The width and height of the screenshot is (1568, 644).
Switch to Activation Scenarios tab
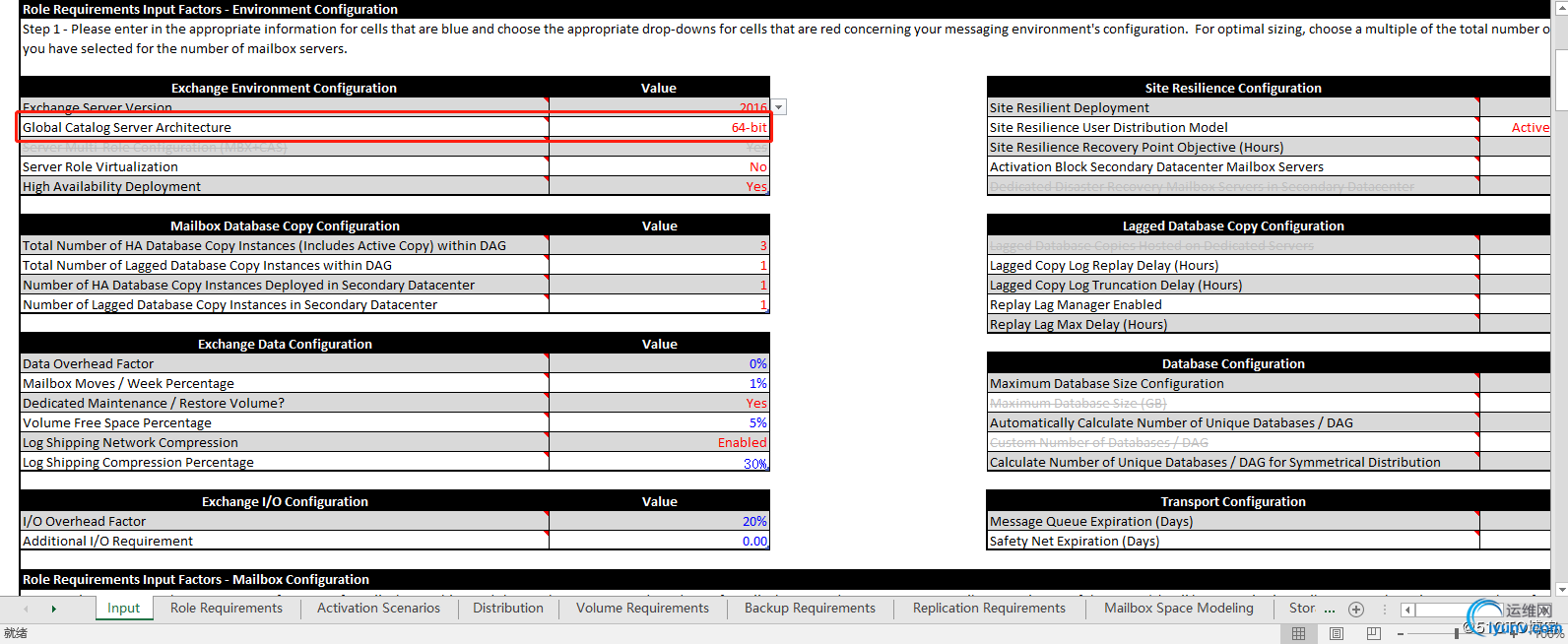(378, 609)
